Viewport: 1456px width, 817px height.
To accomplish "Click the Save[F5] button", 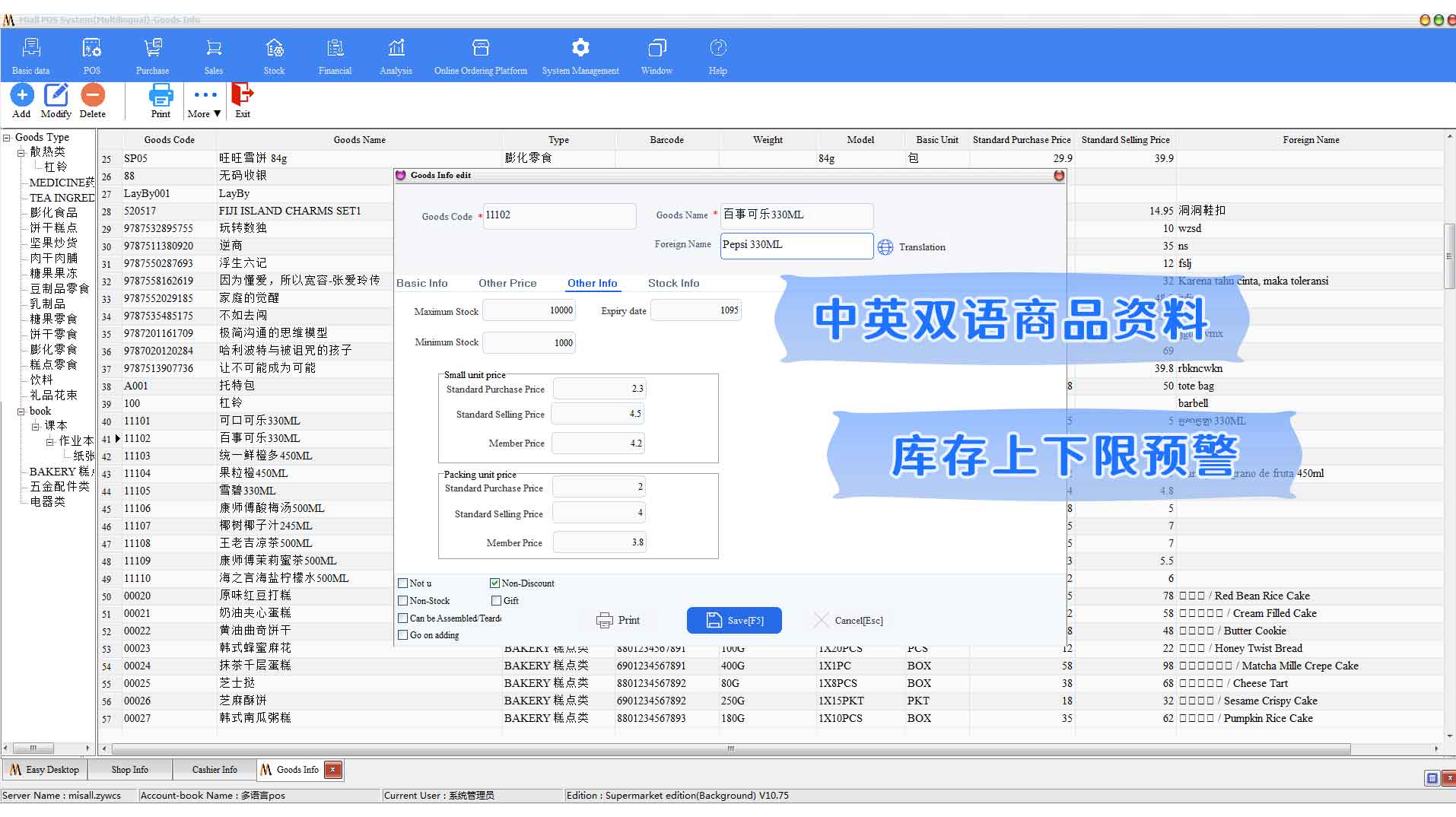I will [x=734, y=621].
